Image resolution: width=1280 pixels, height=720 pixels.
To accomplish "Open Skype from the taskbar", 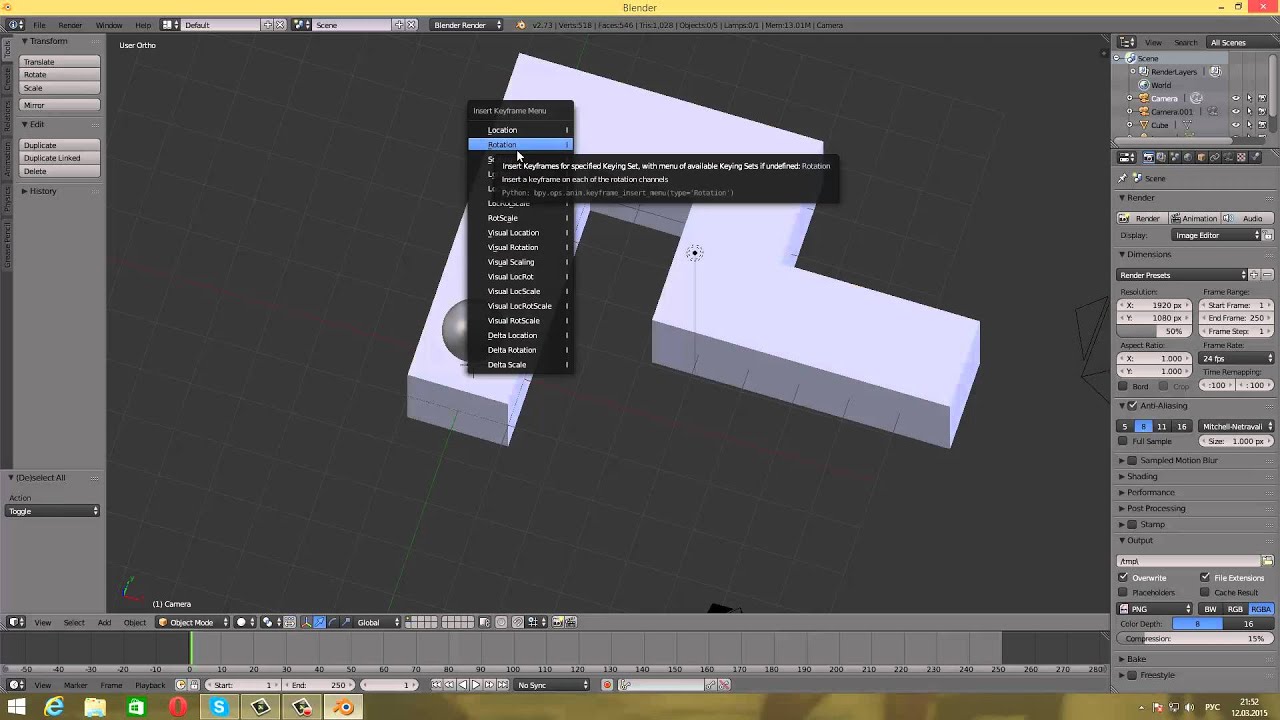I will [x=219, y=708].
